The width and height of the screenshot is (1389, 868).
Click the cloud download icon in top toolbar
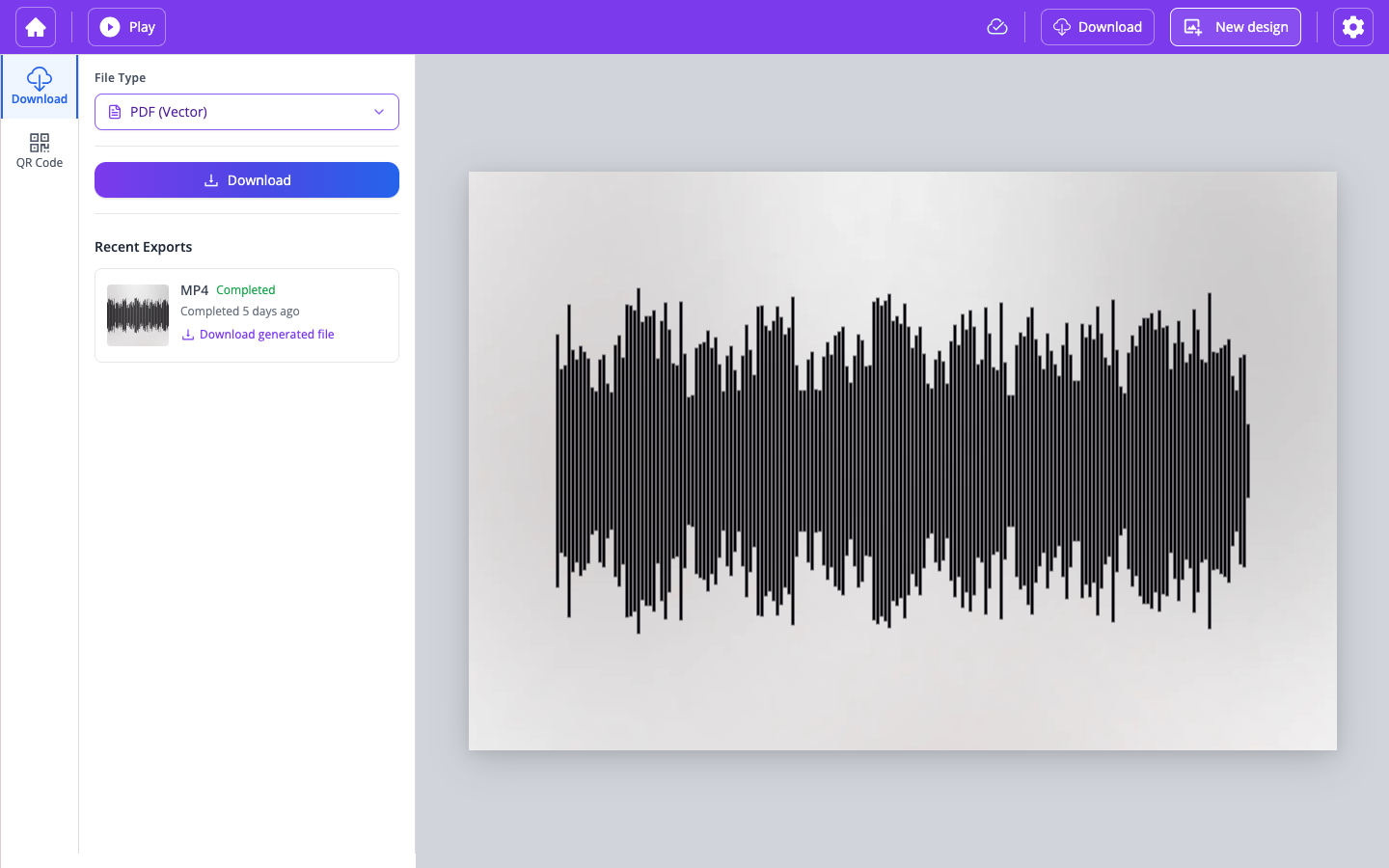1061,26
